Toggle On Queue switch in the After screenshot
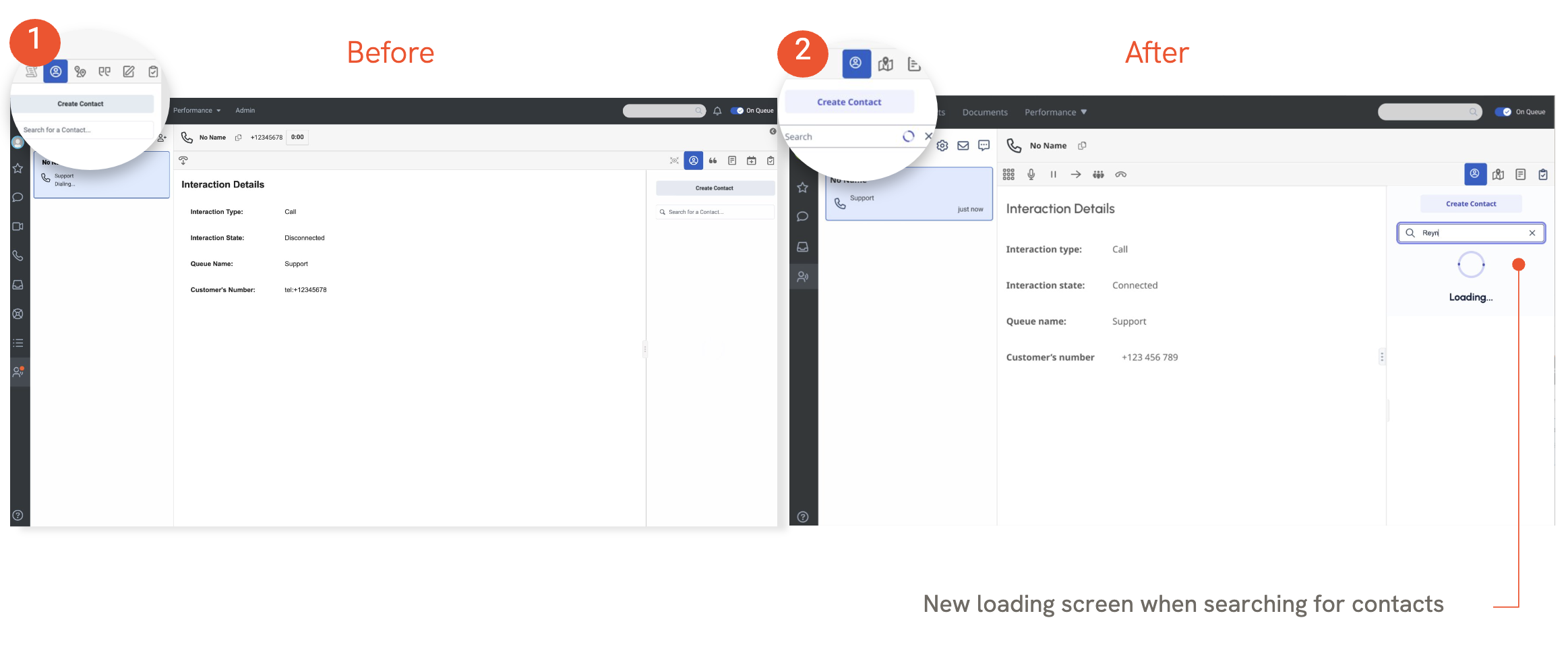 pyautogui.click(x=1503, y=112)
